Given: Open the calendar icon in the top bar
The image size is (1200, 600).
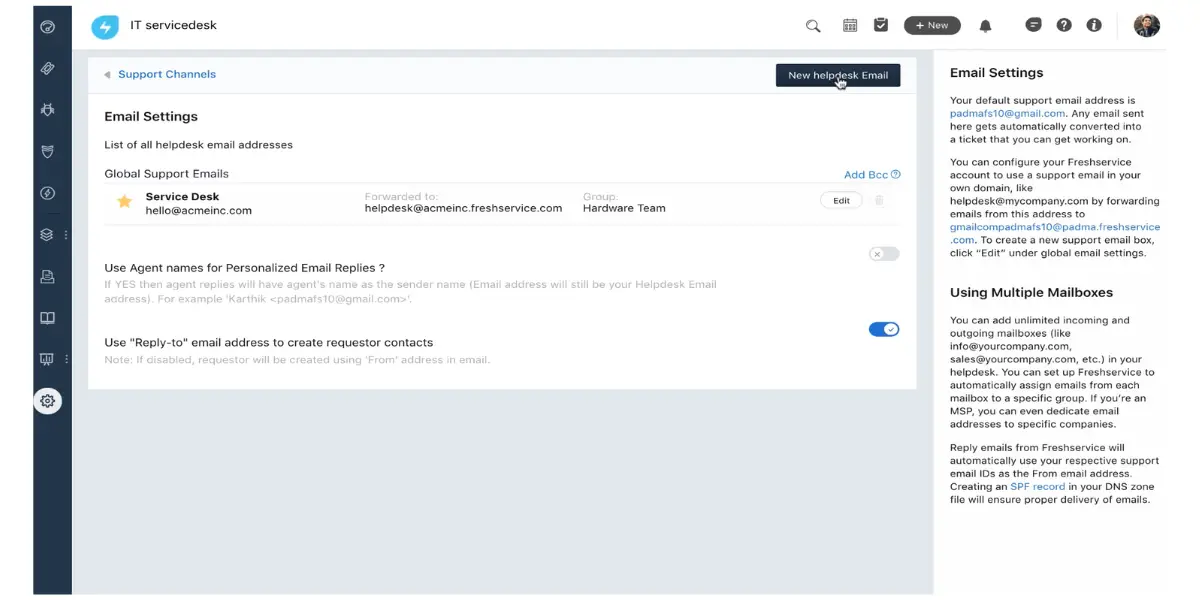Looking at the screenshot, I should [850, 26].
